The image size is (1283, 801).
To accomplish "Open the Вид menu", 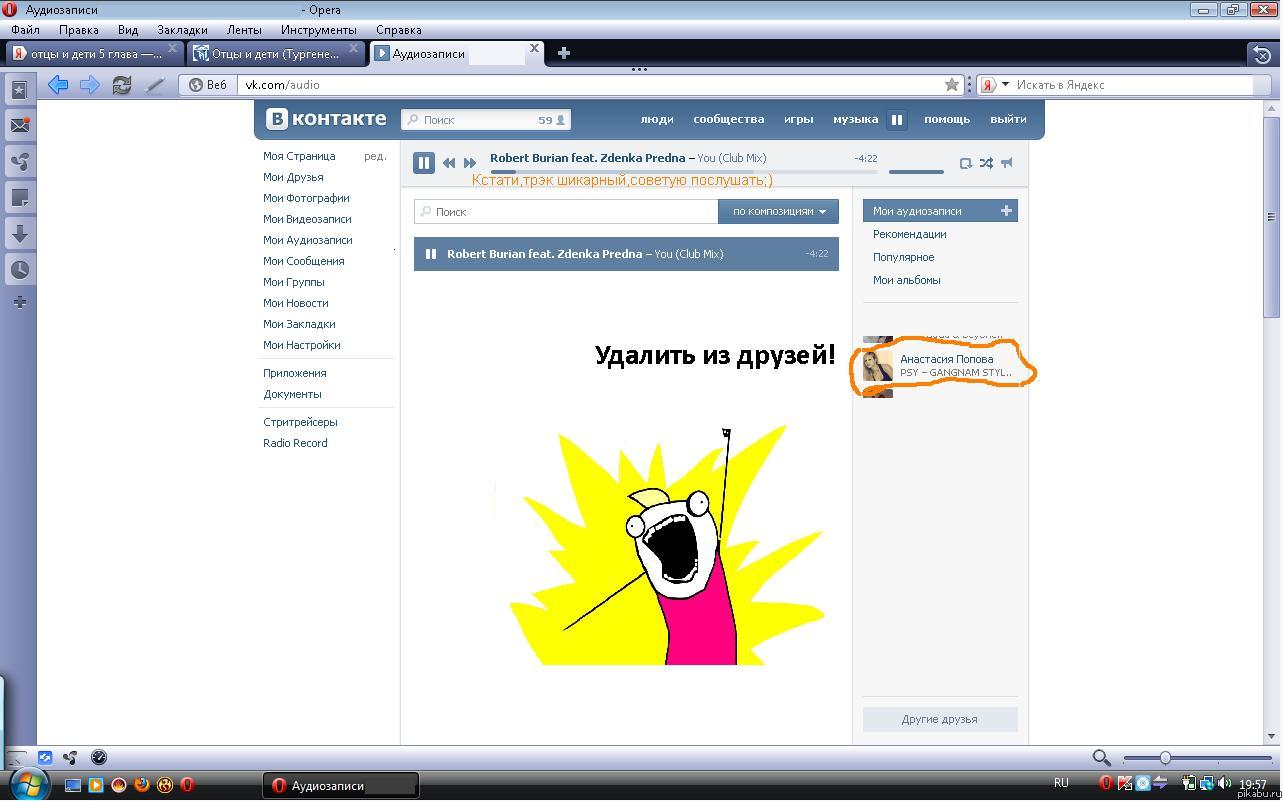I will pos(128,30).
